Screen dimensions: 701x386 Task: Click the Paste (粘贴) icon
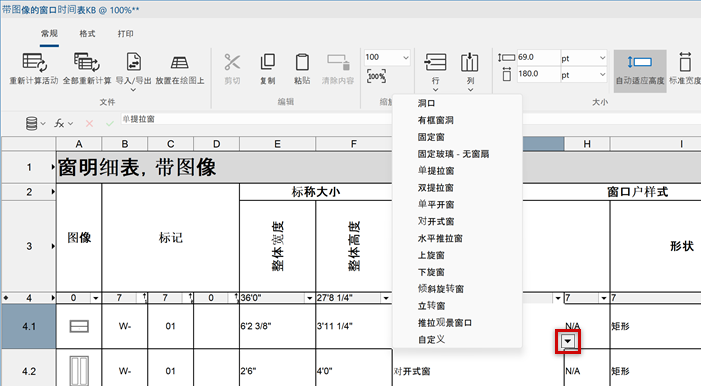click(x=302, y=62)
